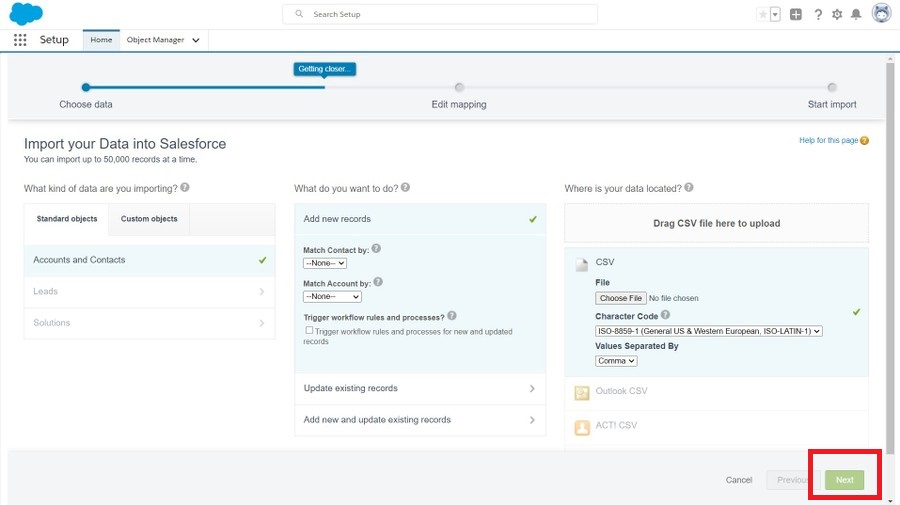Expand the Object Manager dropdown chevron
This screenshot has width=900, height=505.
pos(196,40)
